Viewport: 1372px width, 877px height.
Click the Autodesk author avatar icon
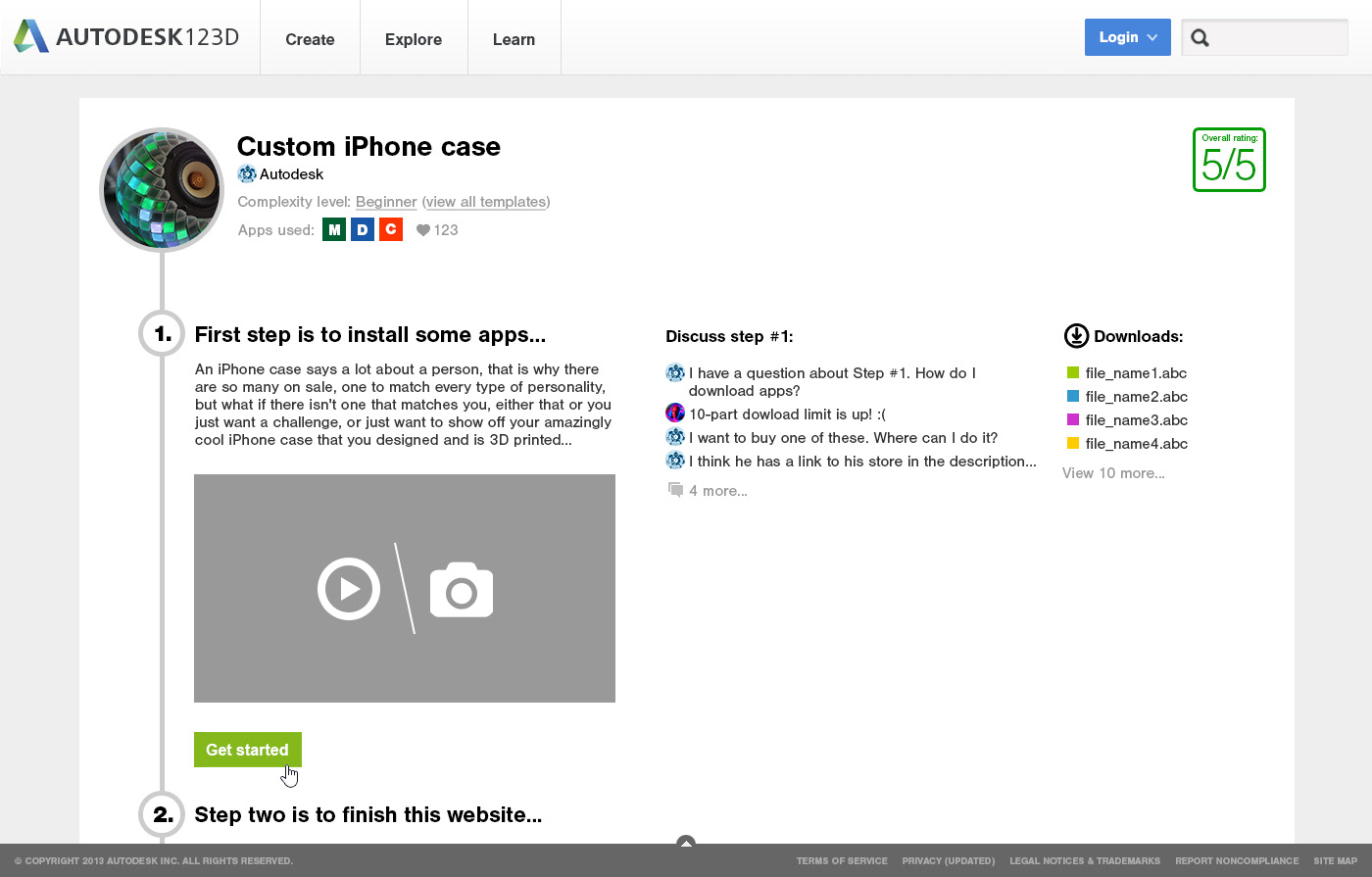pos(246,174)
